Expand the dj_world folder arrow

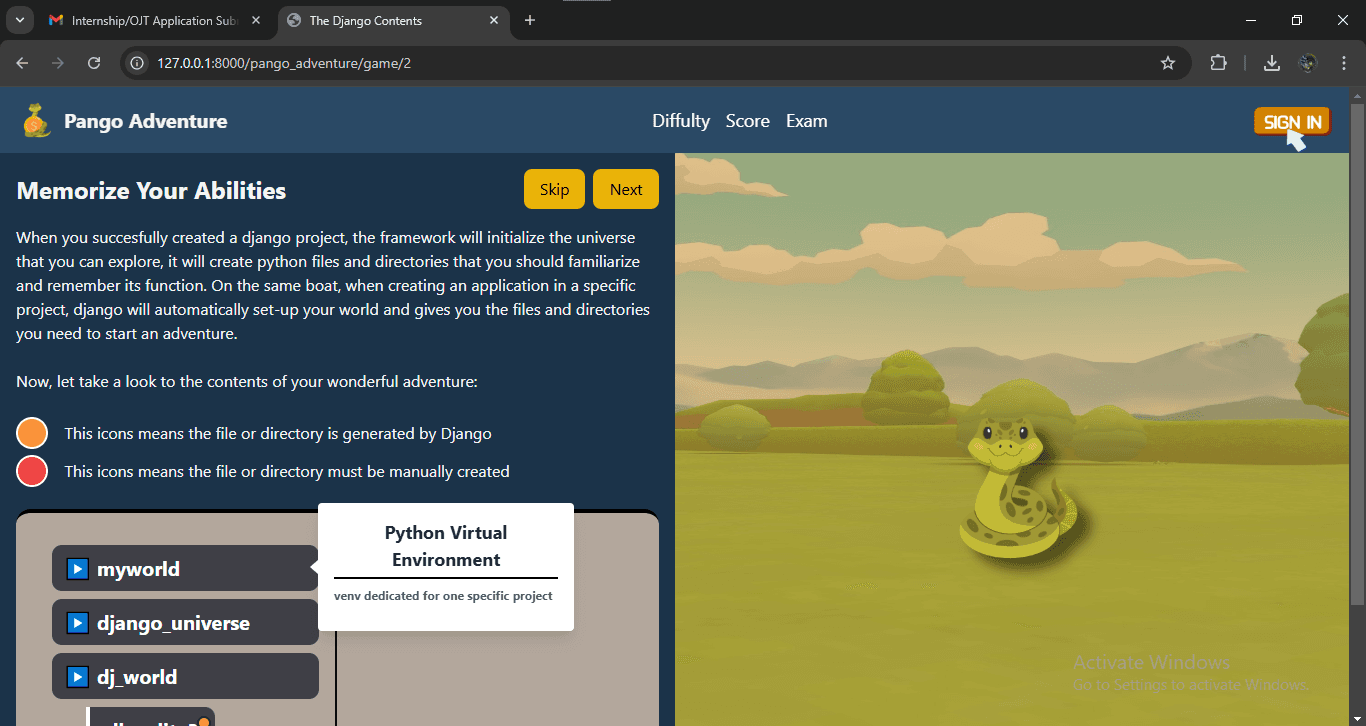77,677
